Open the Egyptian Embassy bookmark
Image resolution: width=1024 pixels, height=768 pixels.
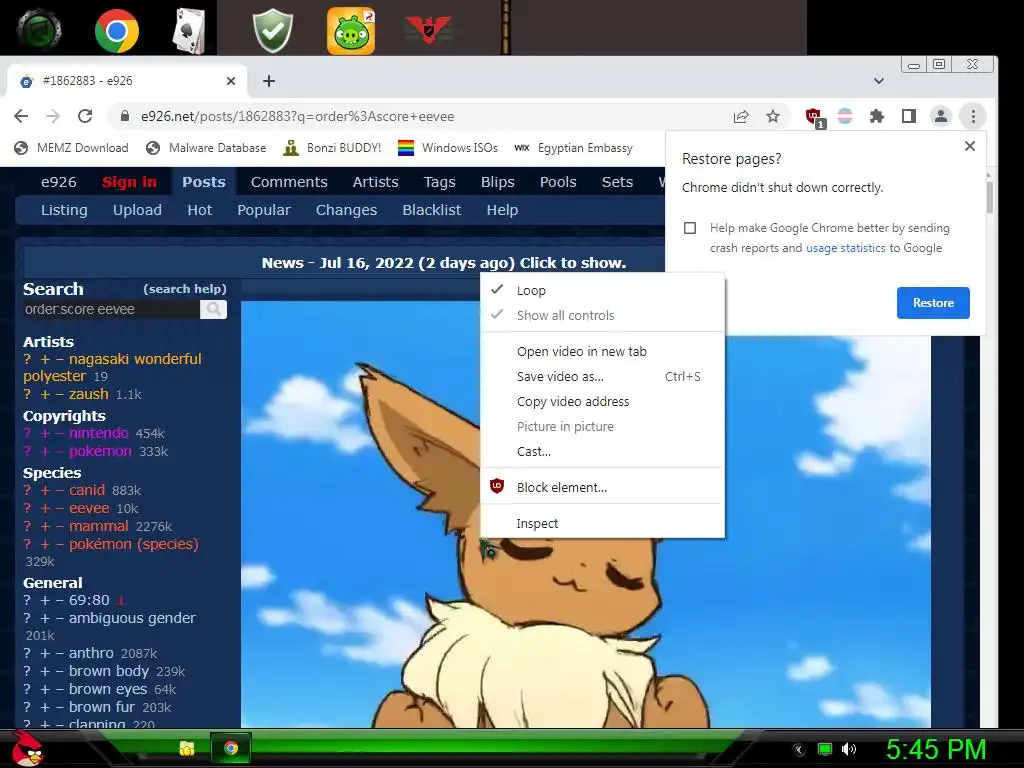573,148
